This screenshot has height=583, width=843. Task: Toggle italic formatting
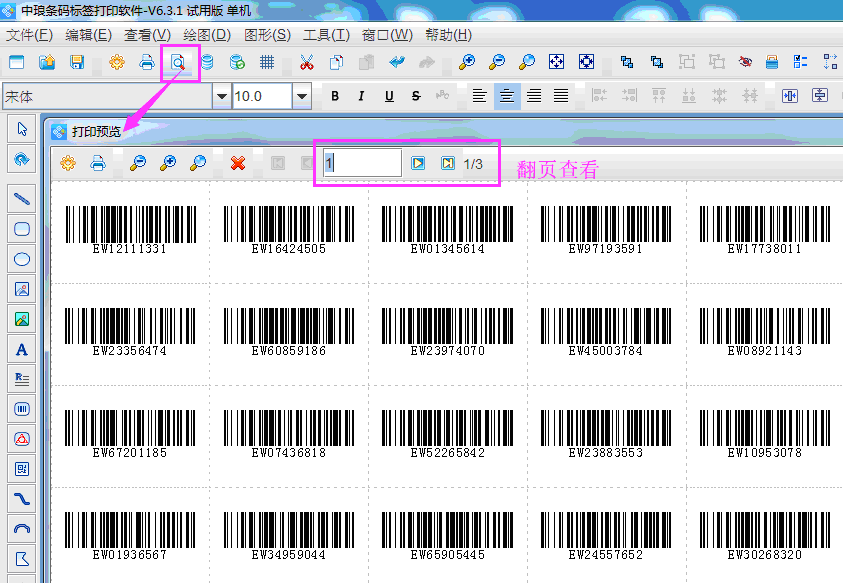click(x=361, y=96)
